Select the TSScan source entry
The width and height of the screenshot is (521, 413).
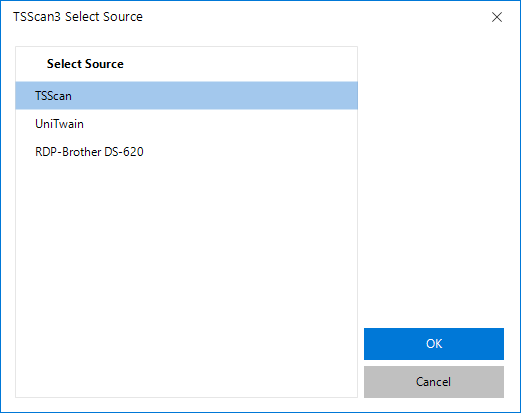(186, 96)
